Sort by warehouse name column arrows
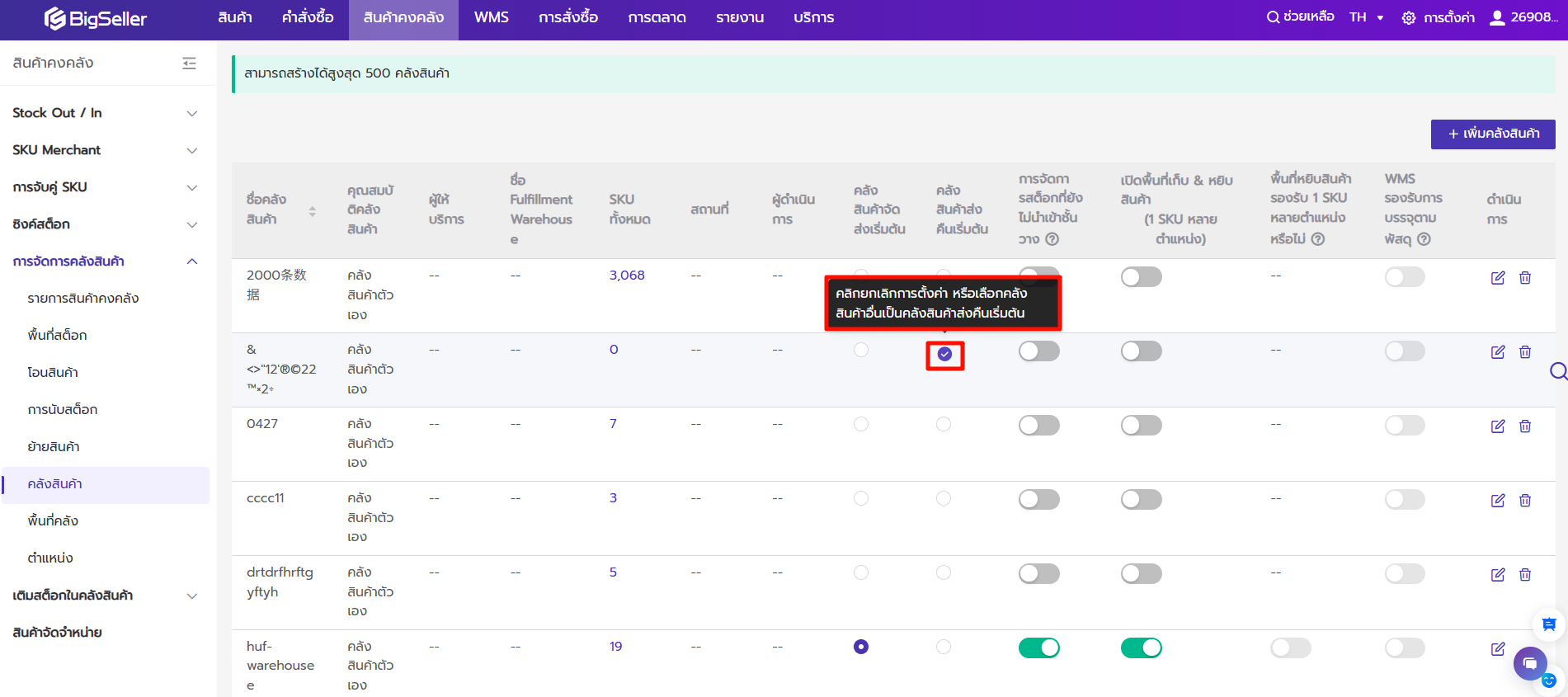Viewport: 1568px width, 697px height. pos(312,212)
